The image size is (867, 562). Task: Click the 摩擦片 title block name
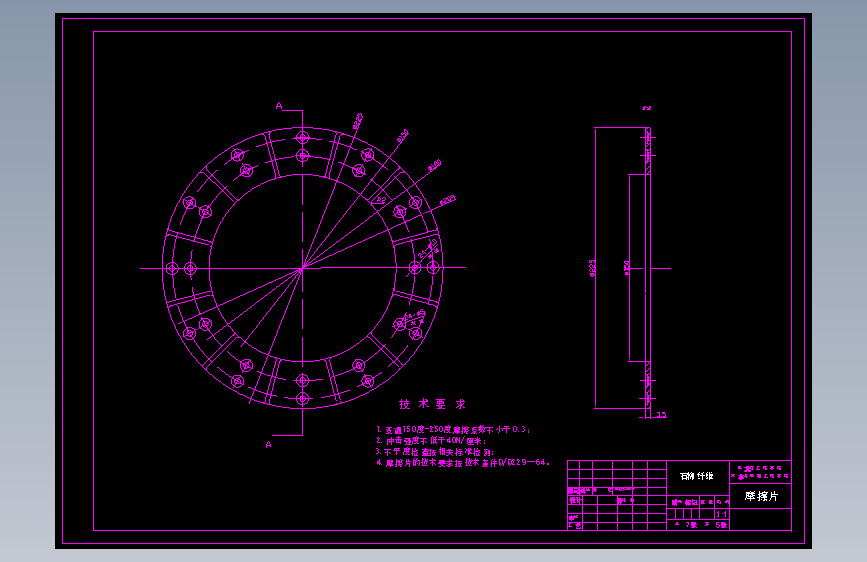[x=761, y=496]
